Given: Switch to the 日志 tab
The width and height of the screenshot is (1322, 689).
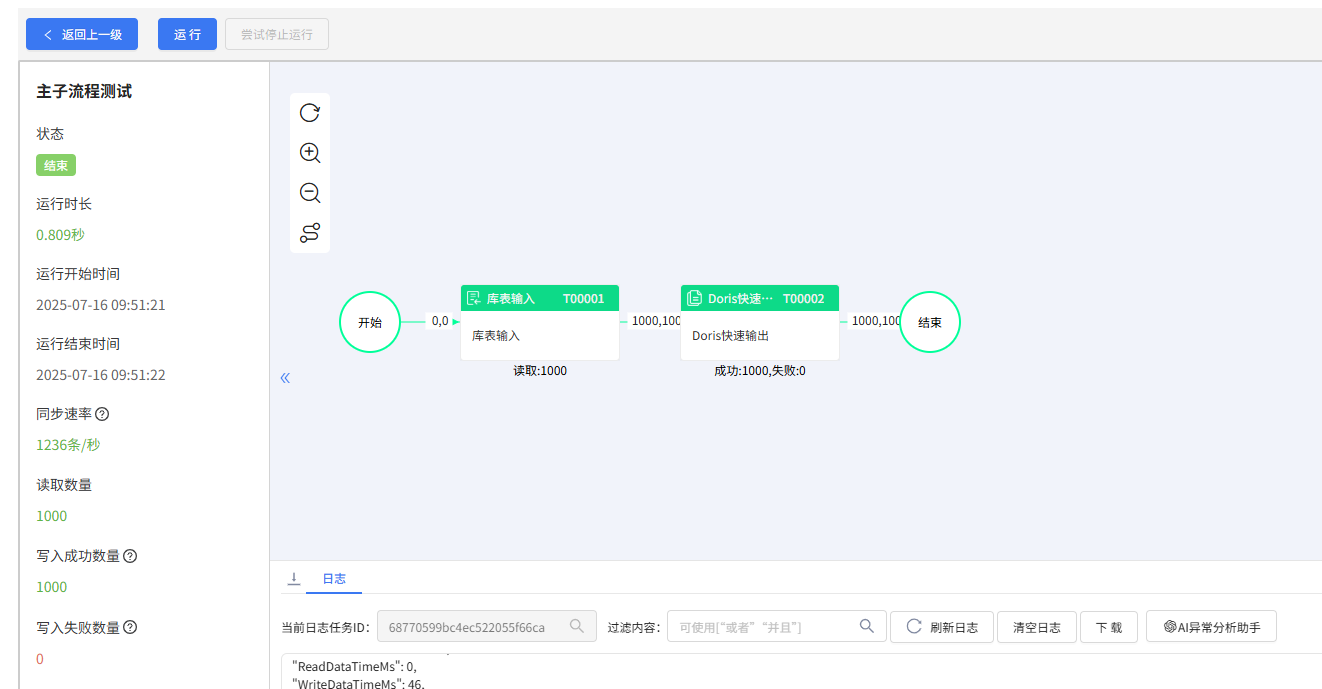Looking at the screenshot, I should 334,578.
